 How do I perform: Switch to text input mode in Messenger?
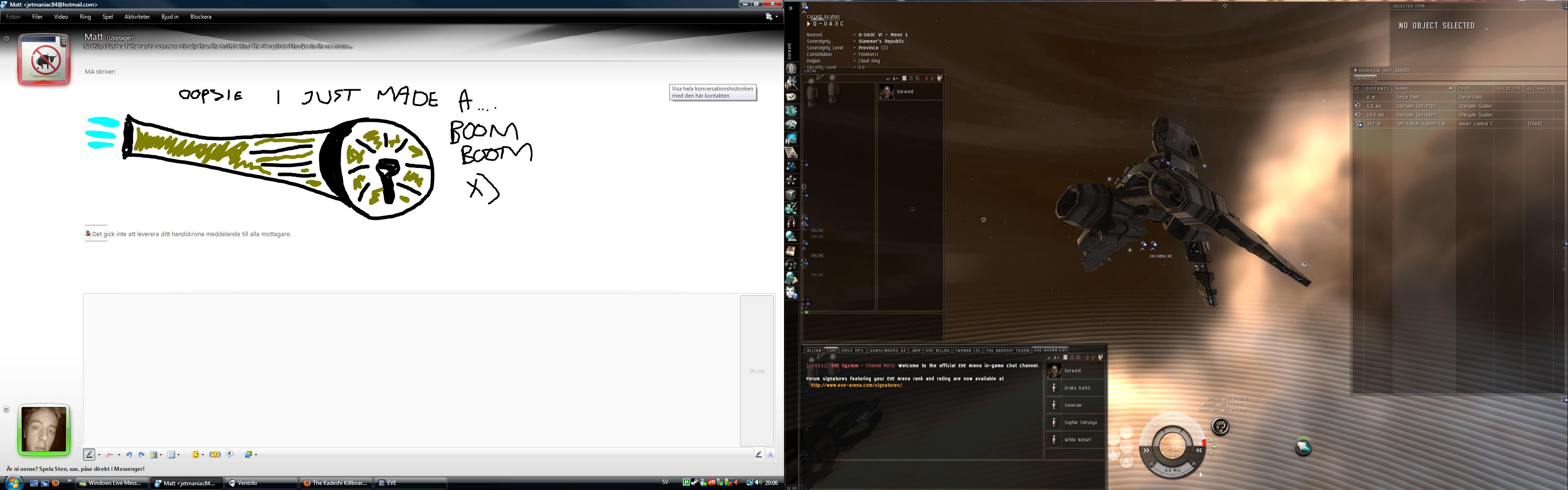tap(770, 455)
